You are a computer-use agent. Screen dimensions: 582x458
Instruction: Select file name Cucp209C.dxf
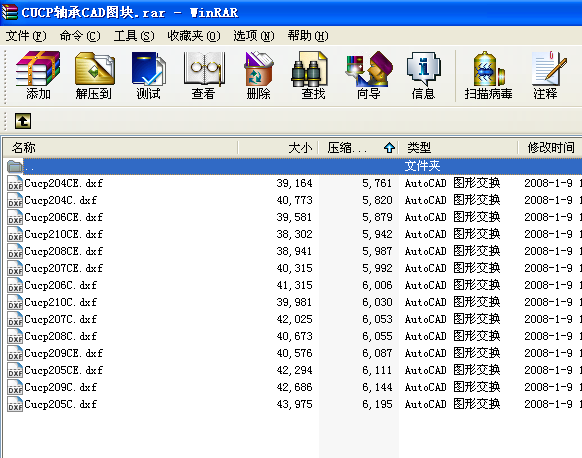click(61, 387)
